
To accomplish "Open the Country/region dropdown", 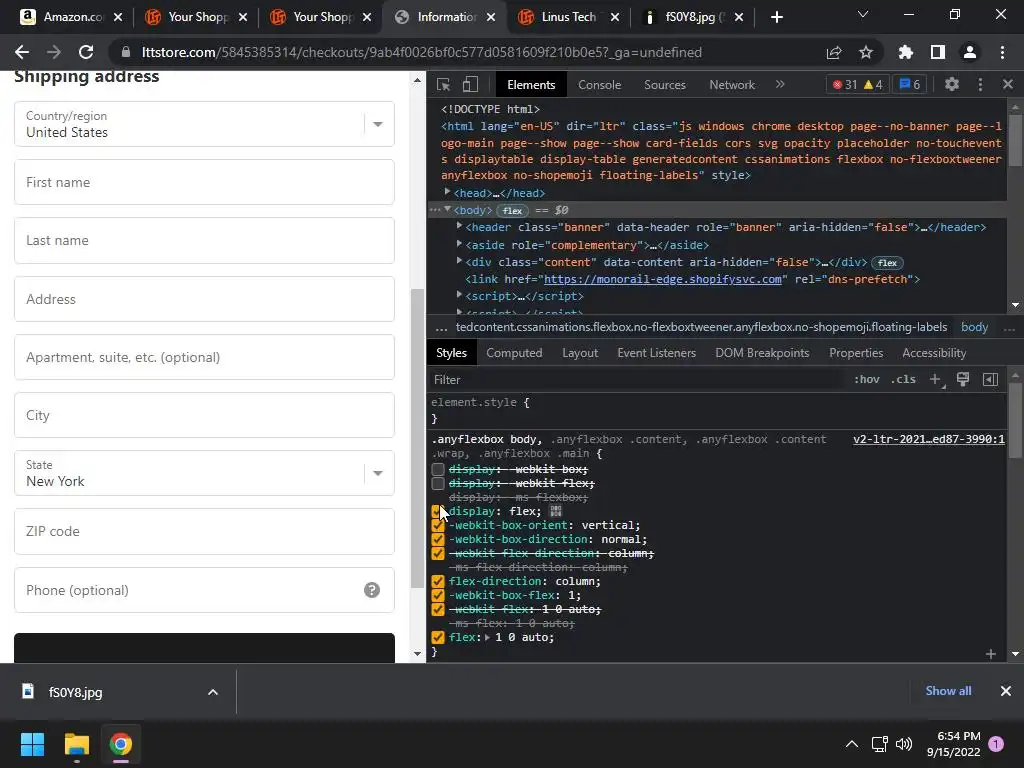I will (204, 124).
